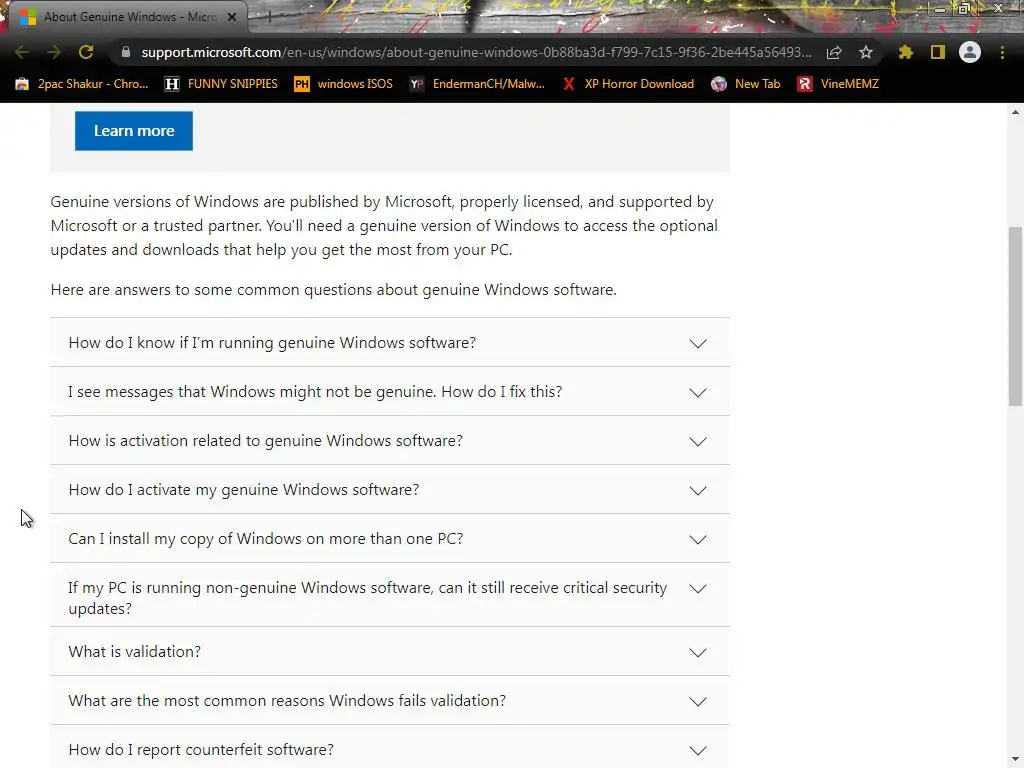Open a new tab with the plus button
Screen dimensions: 1024x768
pyautogui.click(x=270, y=17)
